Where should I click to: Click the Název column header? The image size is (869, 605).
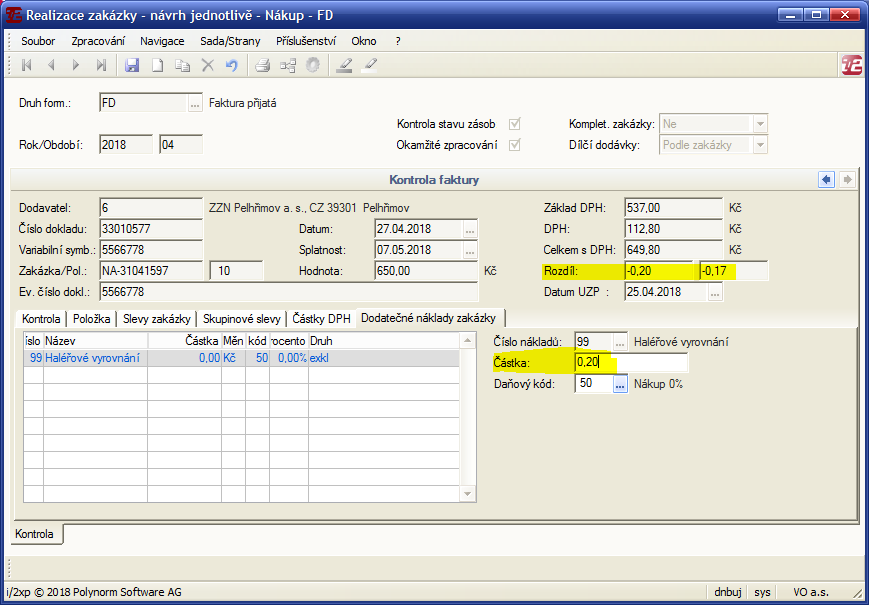tap(95, 341)
